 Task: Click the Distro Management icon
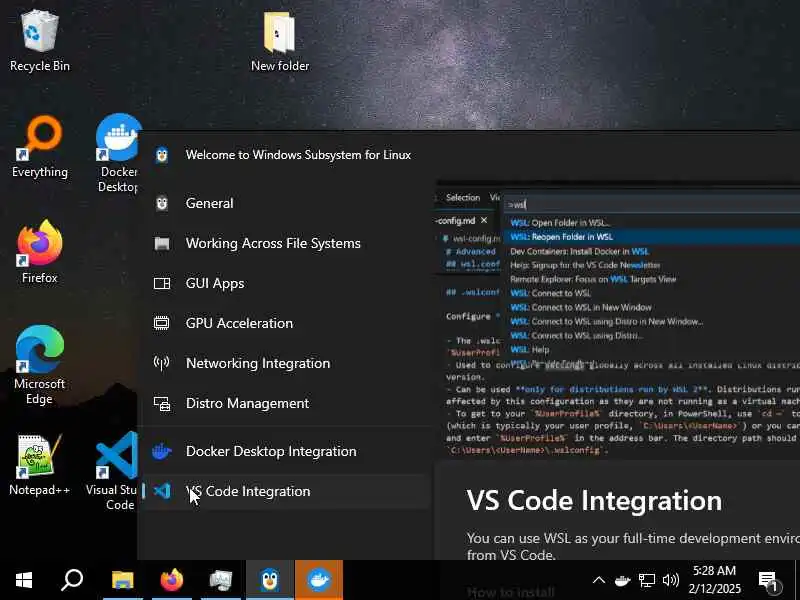coord(162,404)
